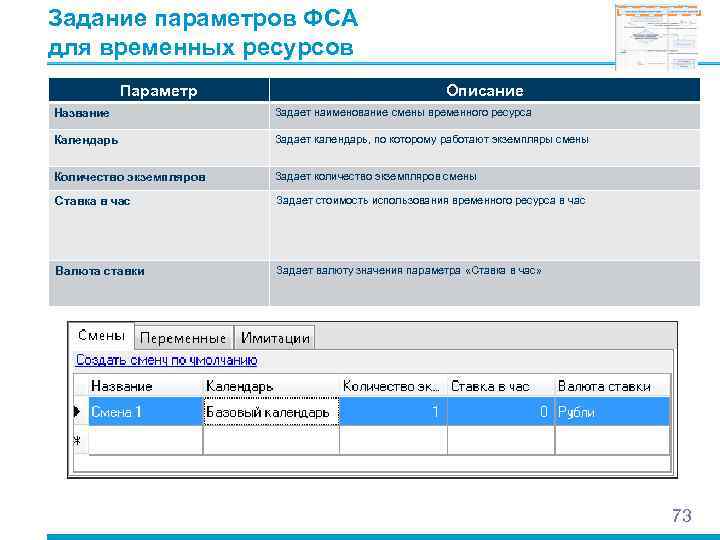The image size is (720, 540).
Task: Click the Валюта ставки column header
Action: coord(612,386)
